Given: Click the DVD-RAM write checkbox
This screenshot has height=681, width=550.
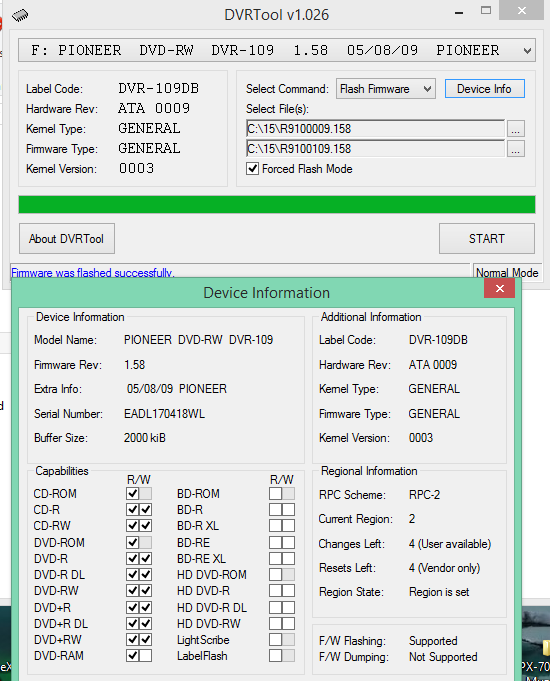Looking at the screenshot, I should [146, 655].
